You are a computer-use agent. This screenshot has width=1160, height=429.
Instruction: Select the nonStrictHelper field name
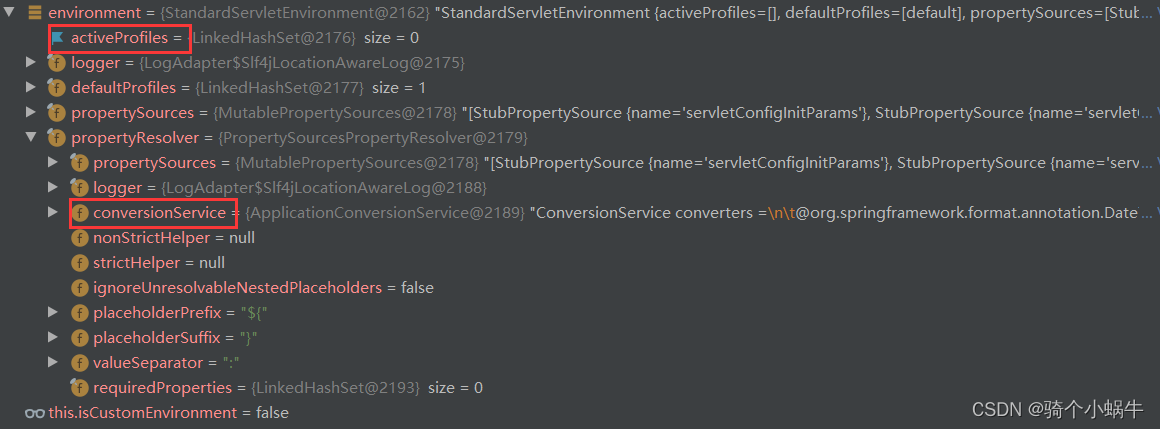tap(152, 238)
